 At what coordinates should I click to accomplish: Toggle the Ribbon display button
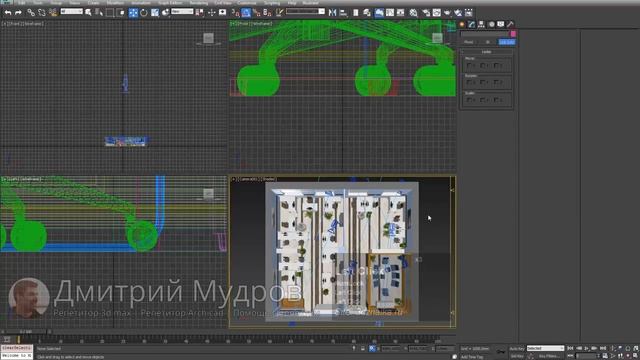coord(379,13)
